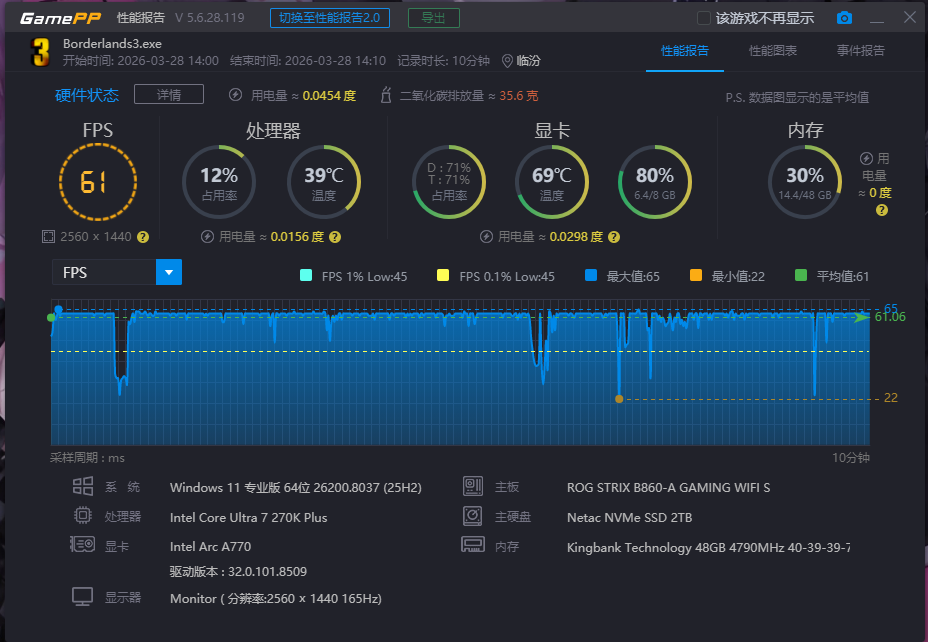Click the CO2 emission bottle icon
This screenshot has height=642, width=928.
click(386, 95)
